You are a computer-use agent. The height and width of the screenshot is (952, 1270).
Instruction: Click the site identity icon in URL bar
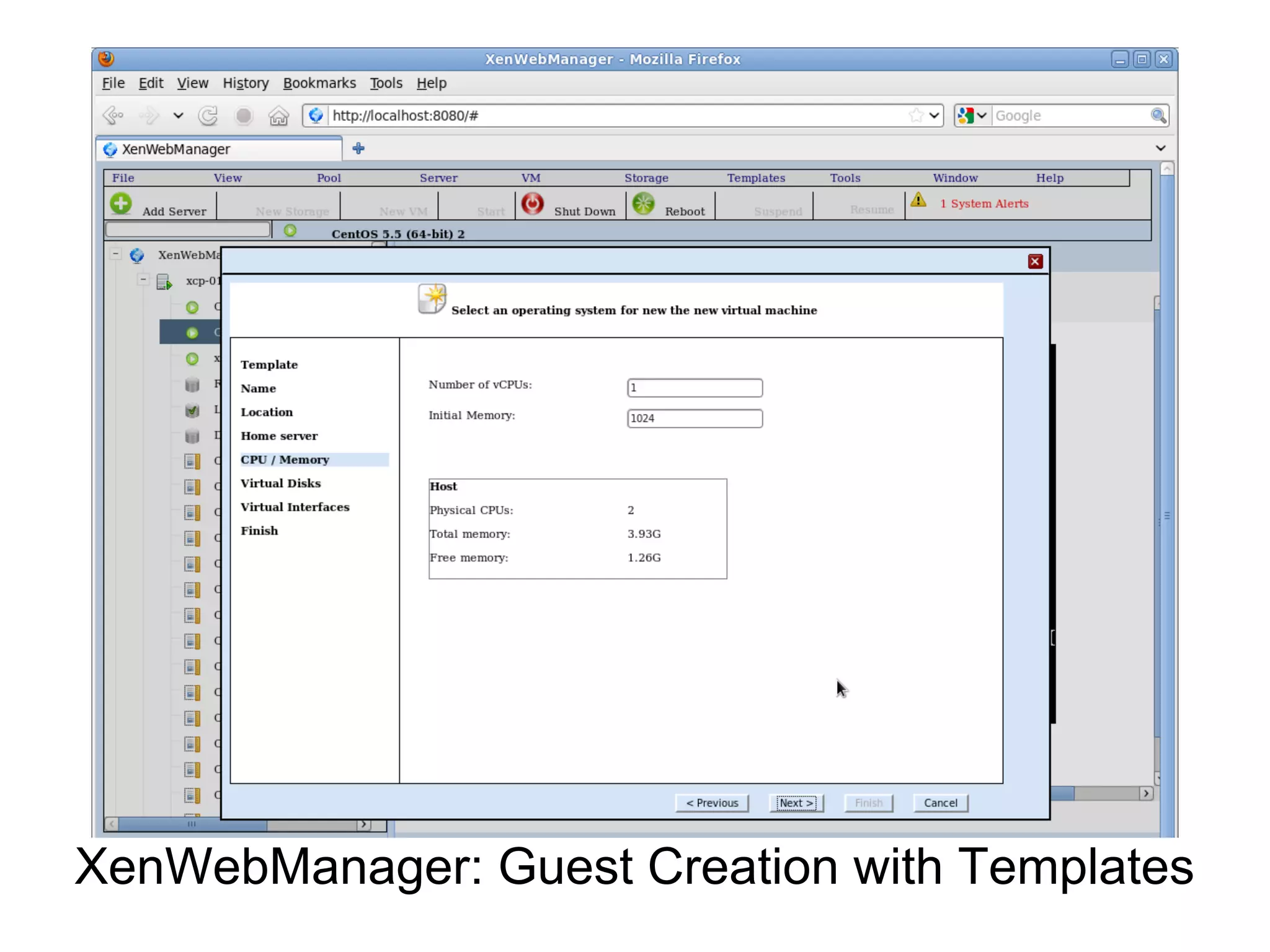click(x=316, y=115)
